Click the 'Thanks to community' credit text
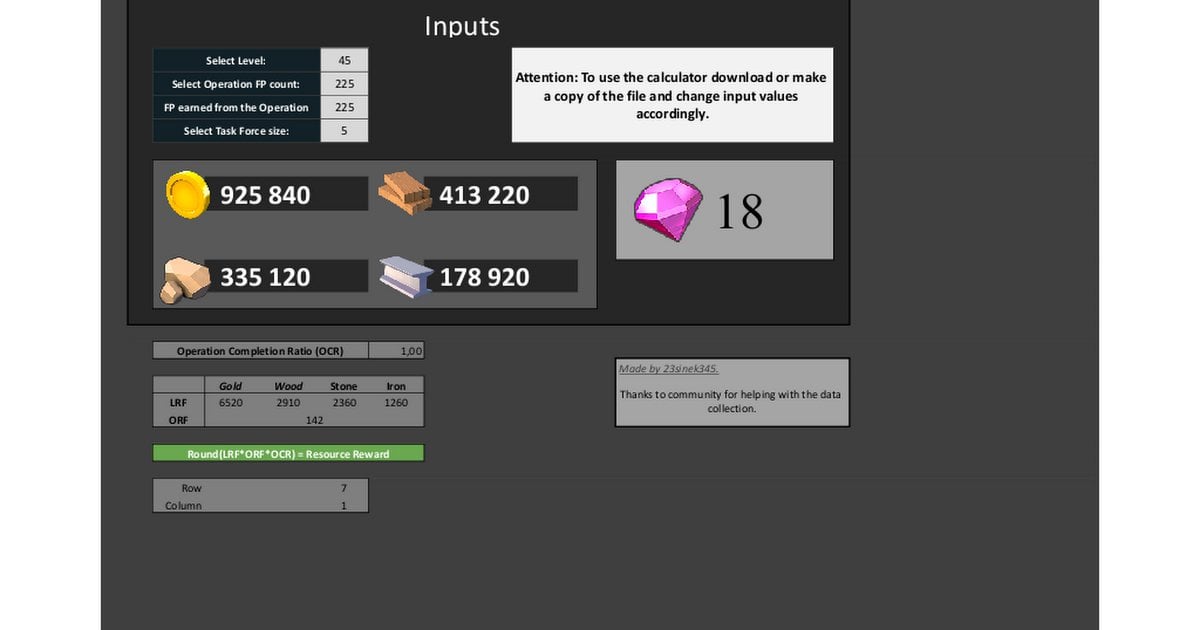The height and width of the screenshot is (630, 1200). (731, 401)
